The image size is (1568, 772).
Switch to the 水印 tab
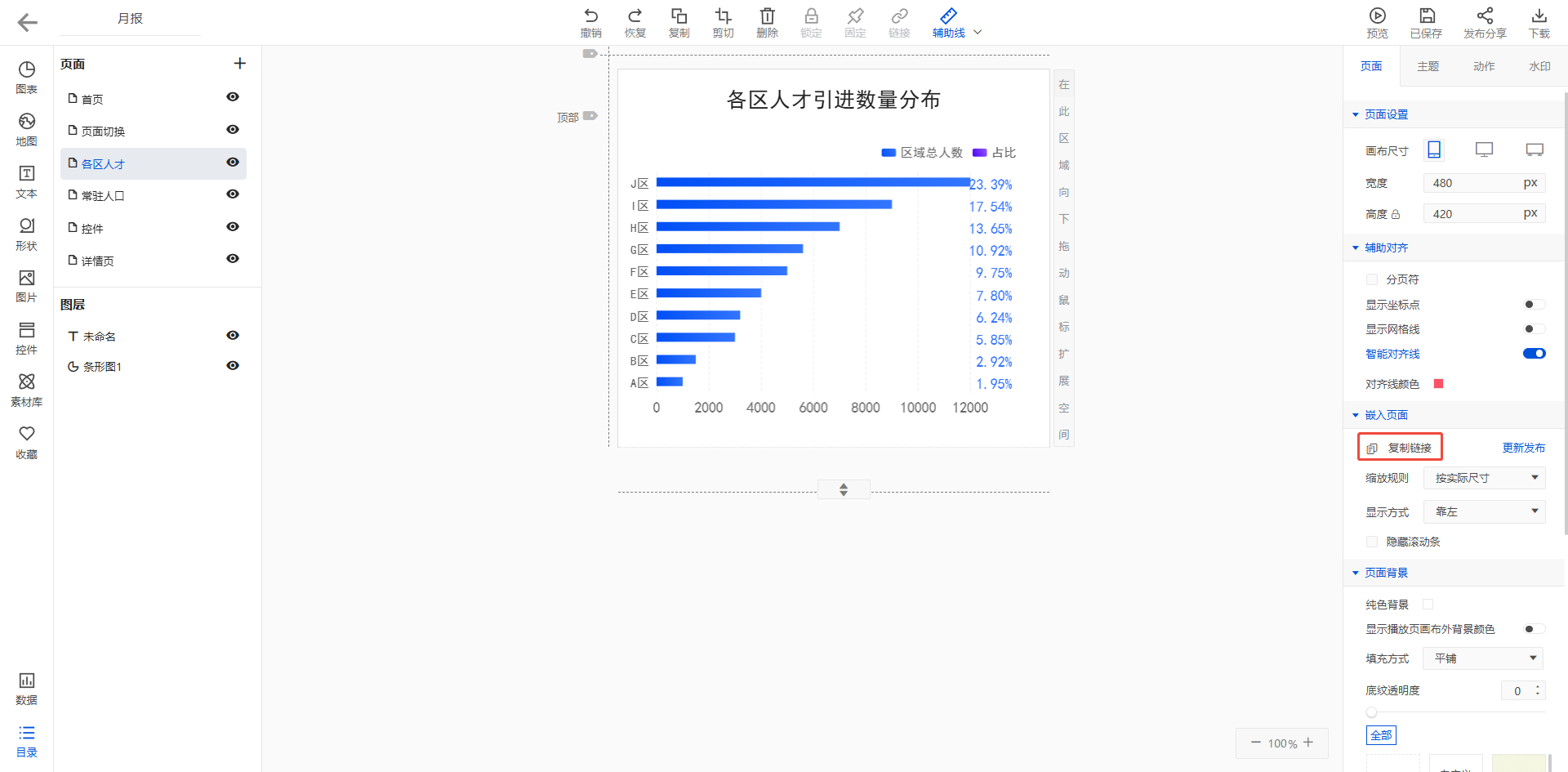[1539, 66]
